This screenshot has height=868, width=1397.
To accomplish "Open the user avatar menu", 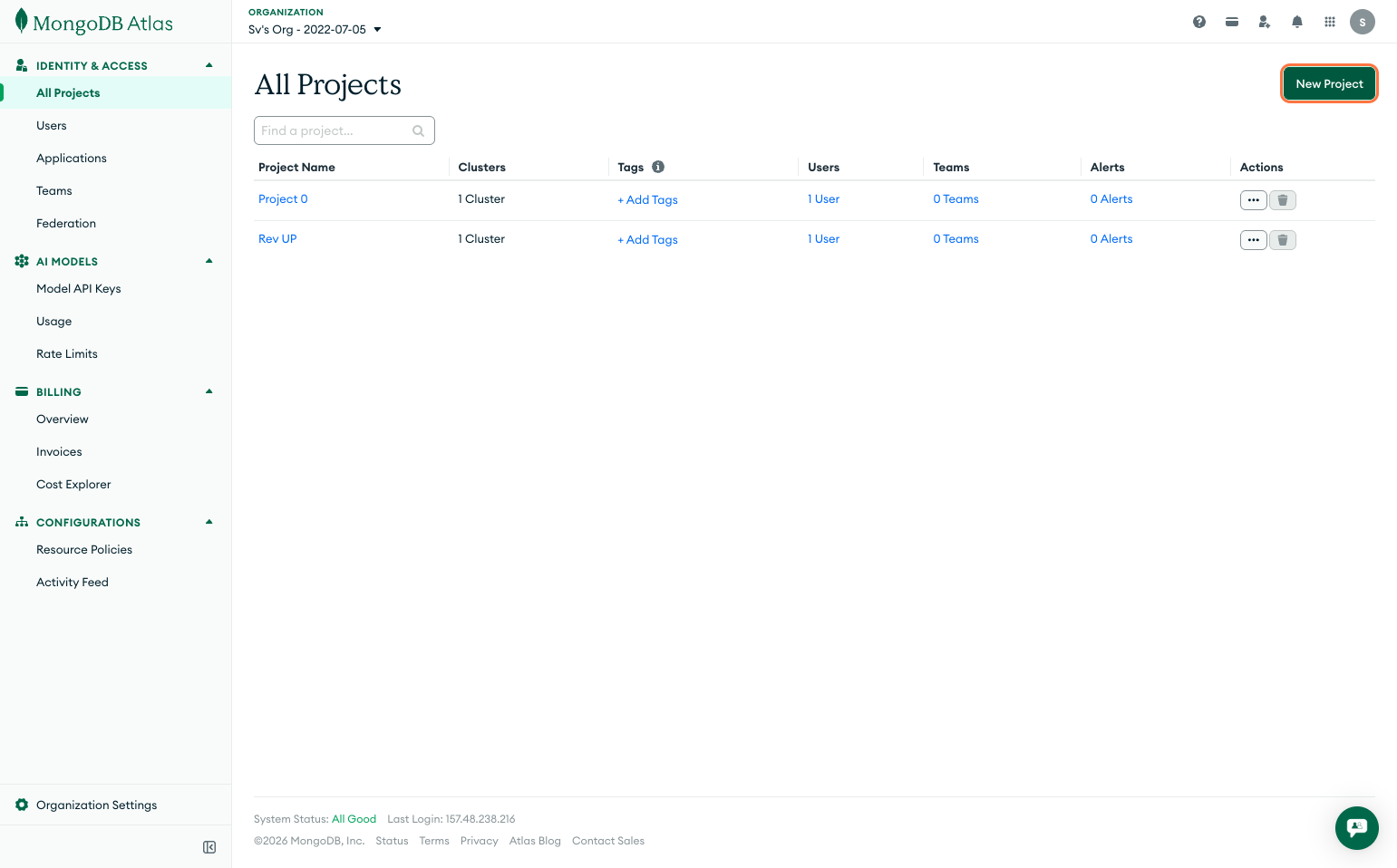I will pyautogui.click(x=1362, y=21).
